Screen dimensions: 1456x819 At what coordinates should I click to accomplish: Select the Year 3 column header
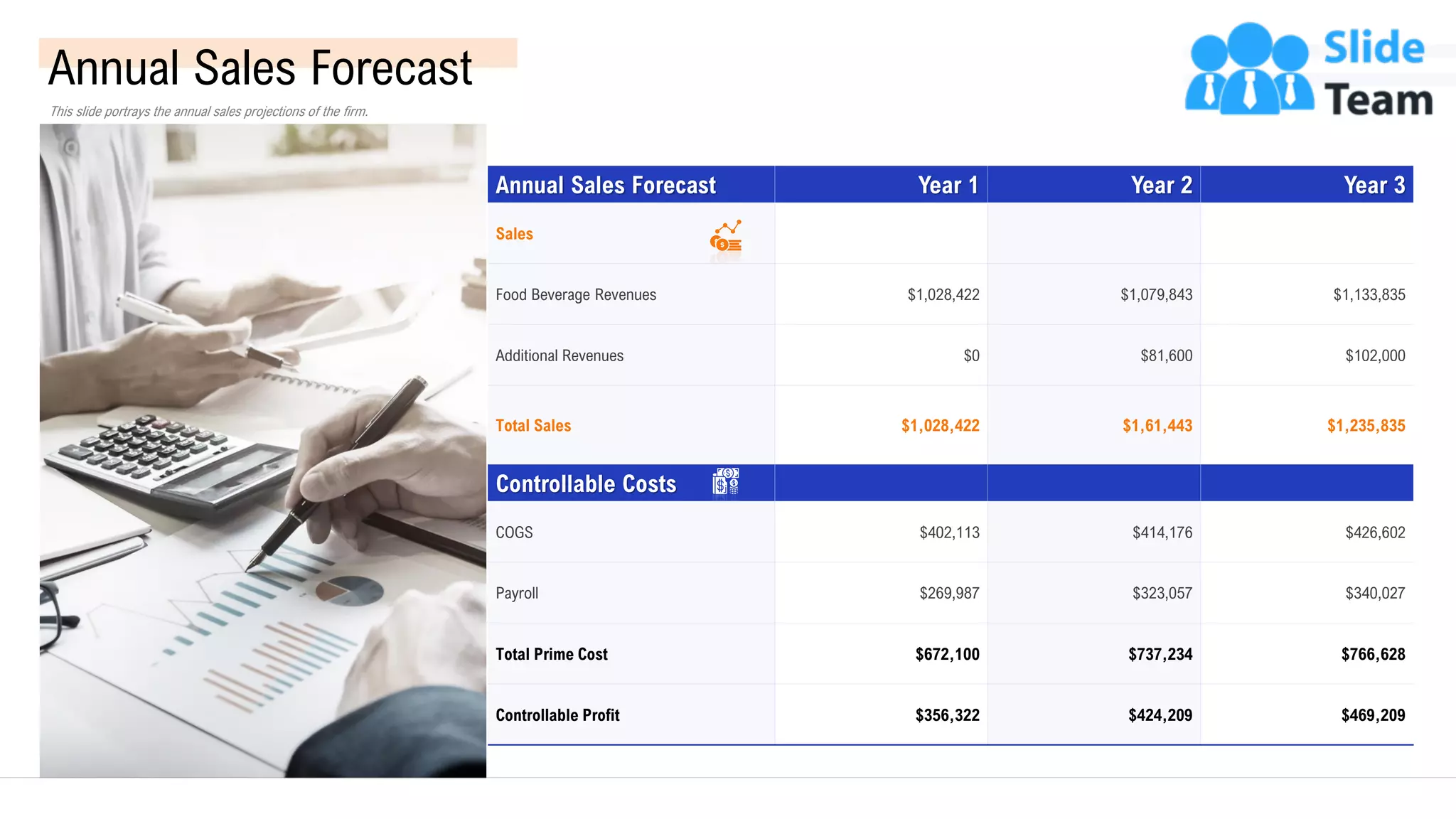pos(1374,186)
